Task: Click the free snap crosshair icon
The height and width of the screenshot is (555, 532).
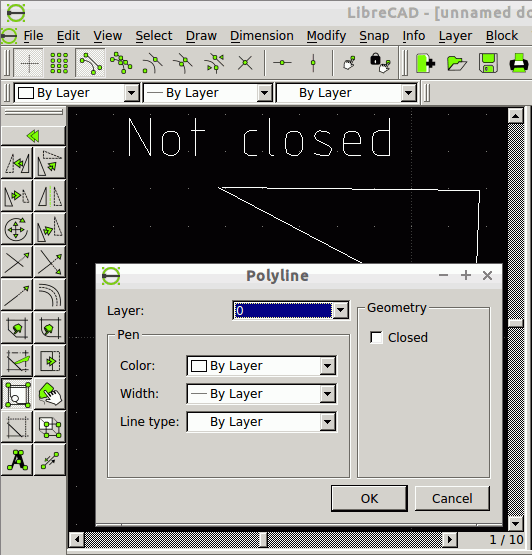Action: (x=29, y=63)
